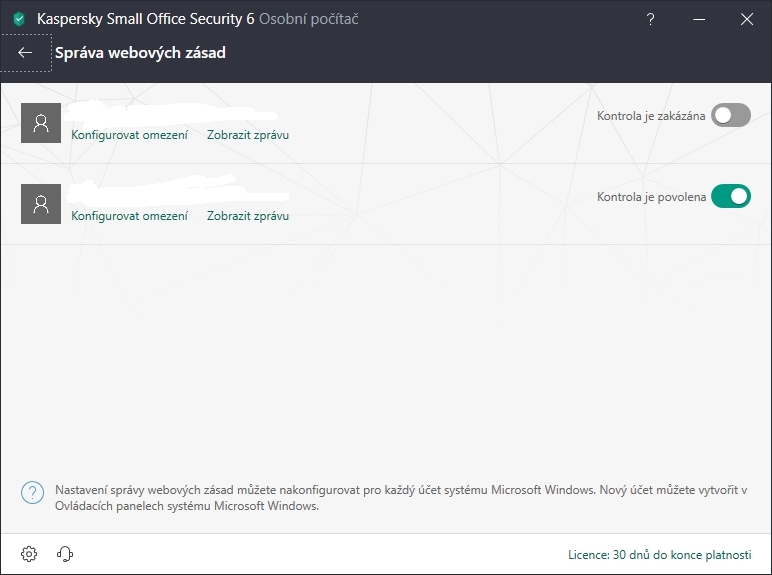Open settings gear icon at bottom
Viewport: 772px width, 575px height.
(x=29, y=554)
